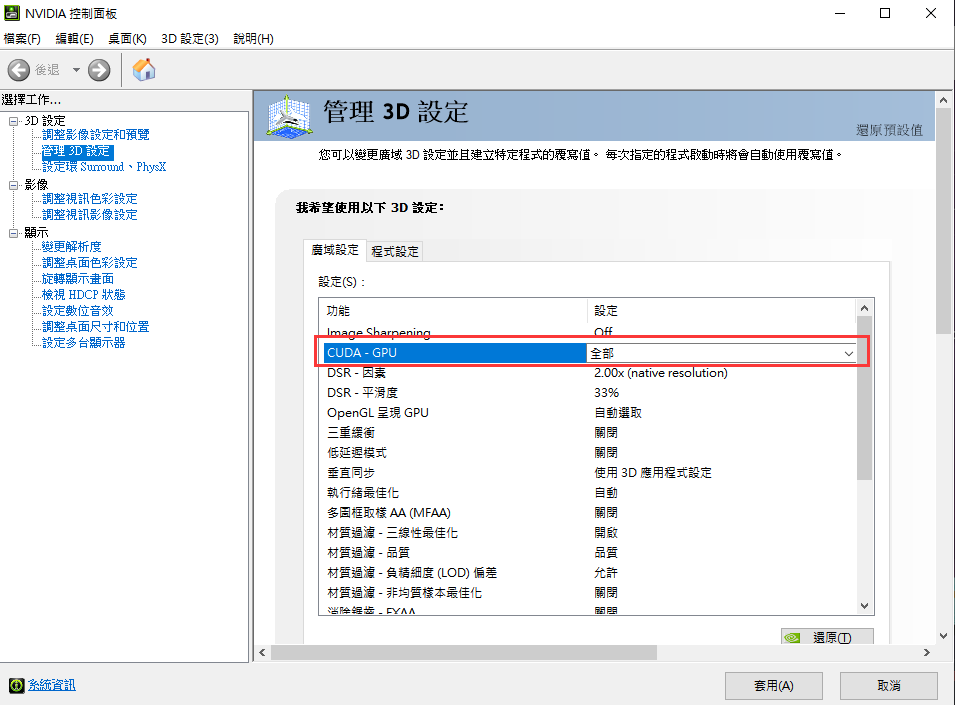Open 調整影像設定和預覽 in the tree
955x705 pixels.
pyautogui.click(x=96, y=135)
